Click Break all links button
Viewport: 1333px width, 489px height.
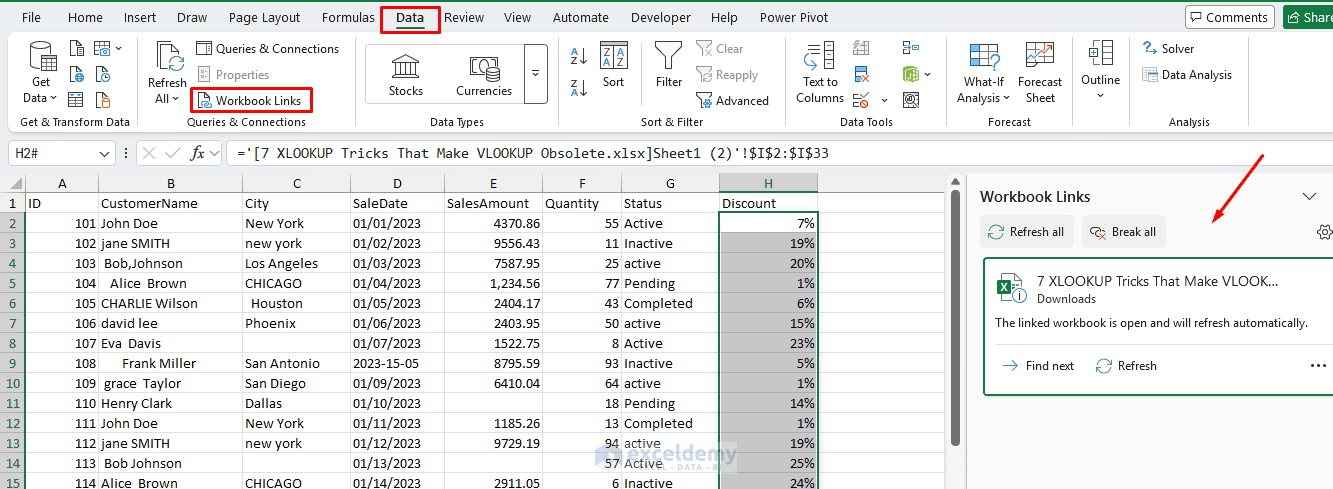click(1123, 231)
